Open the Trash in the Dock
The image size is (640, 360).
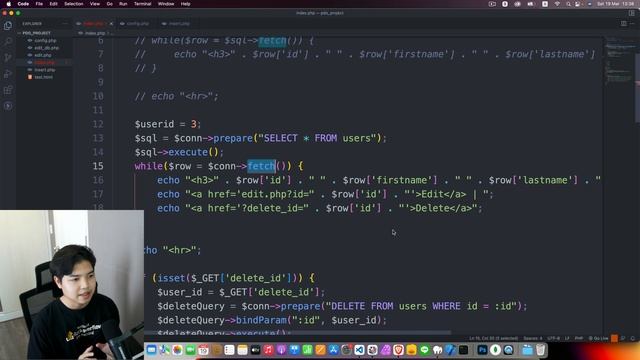540,350
